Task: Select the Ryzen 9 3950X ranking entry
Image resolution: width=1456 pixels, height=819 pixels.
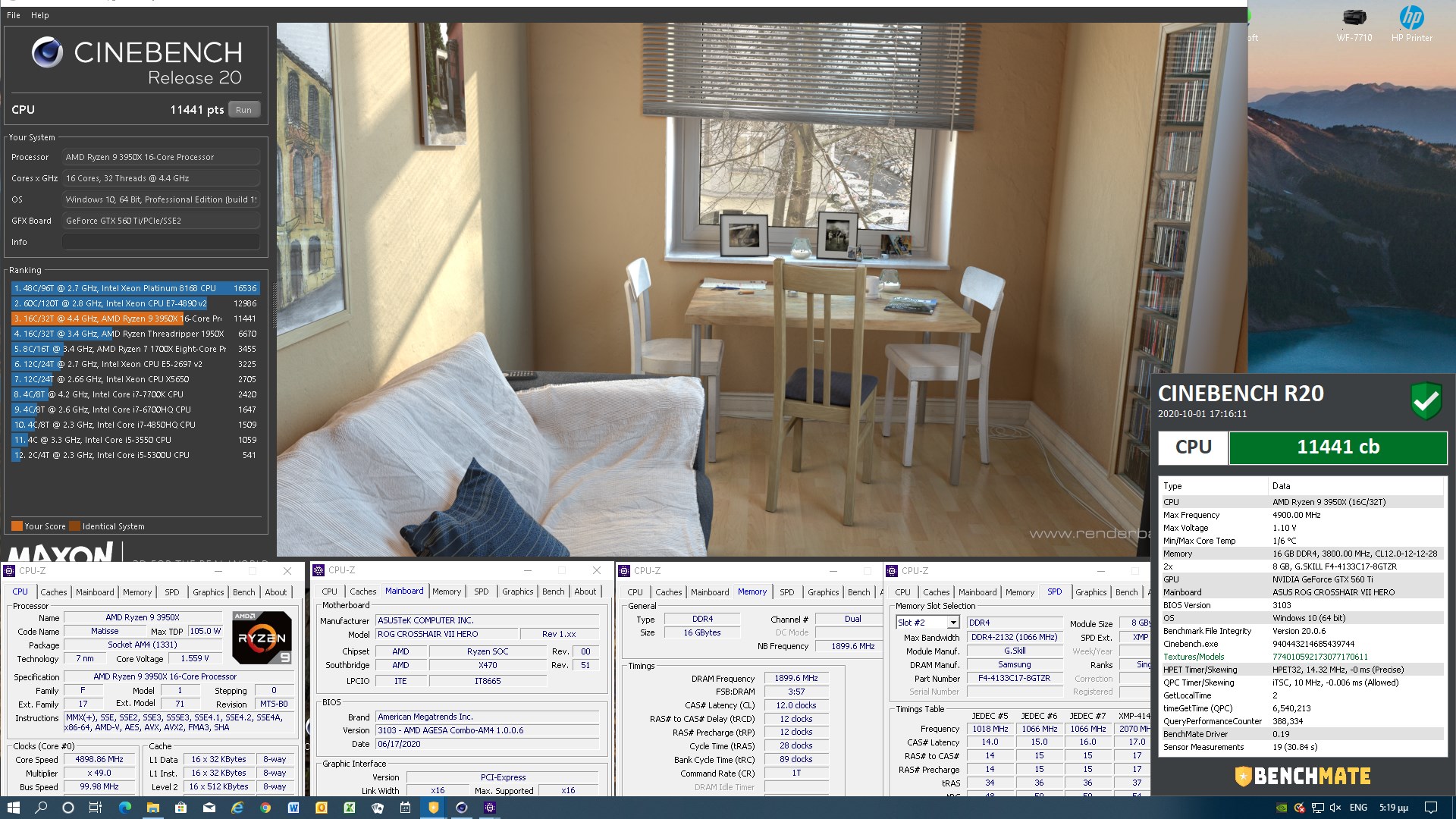Action: [x=135, y=318]
